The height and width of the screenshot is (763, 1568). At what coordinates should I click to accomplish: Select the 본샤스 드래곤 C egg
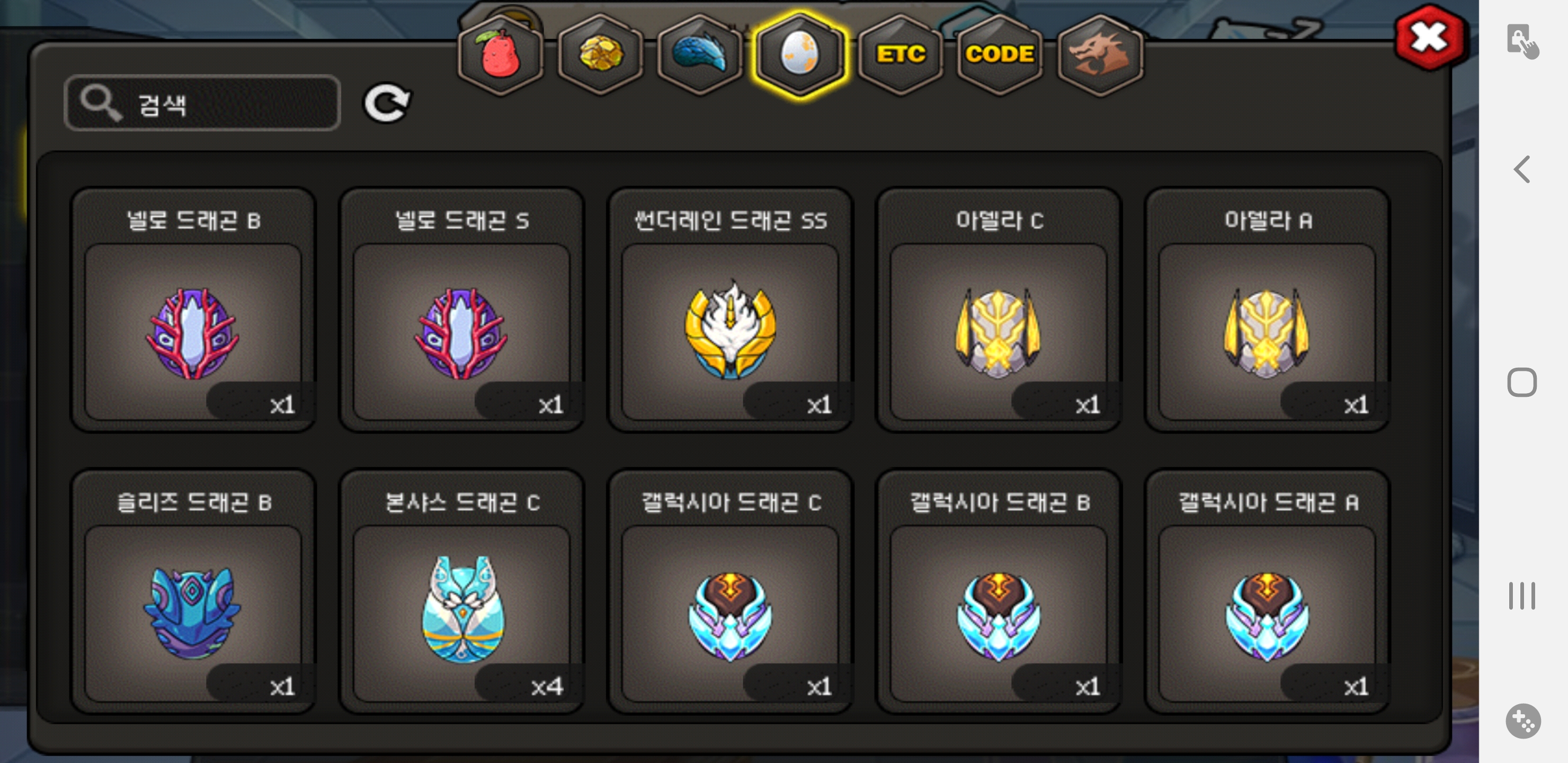pyautogui.click(x=461, y=591)
